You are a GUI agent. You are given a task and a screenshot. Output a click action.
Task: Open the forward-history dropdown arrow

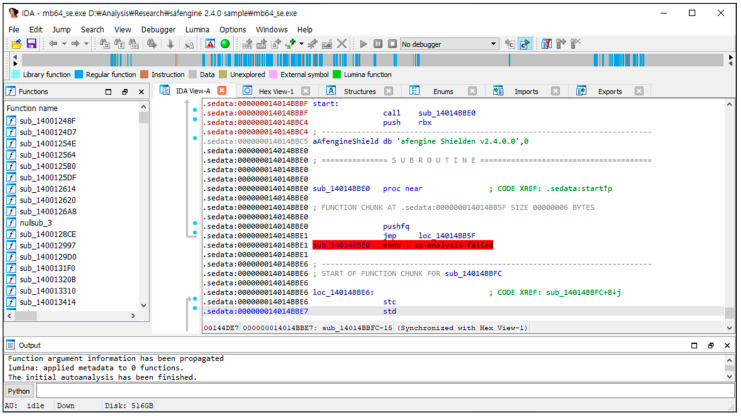86,44
